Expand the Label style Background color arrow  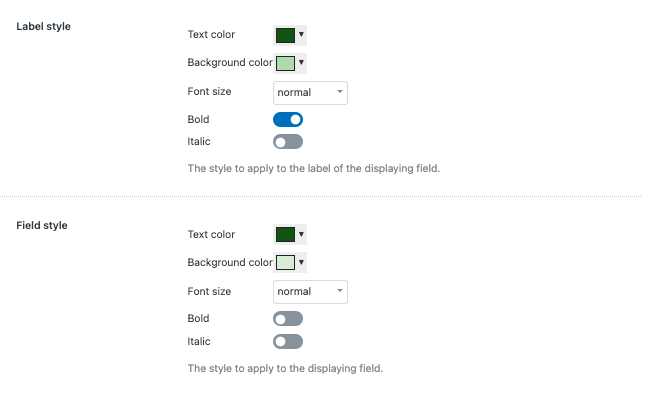click(x=301, y=63)
